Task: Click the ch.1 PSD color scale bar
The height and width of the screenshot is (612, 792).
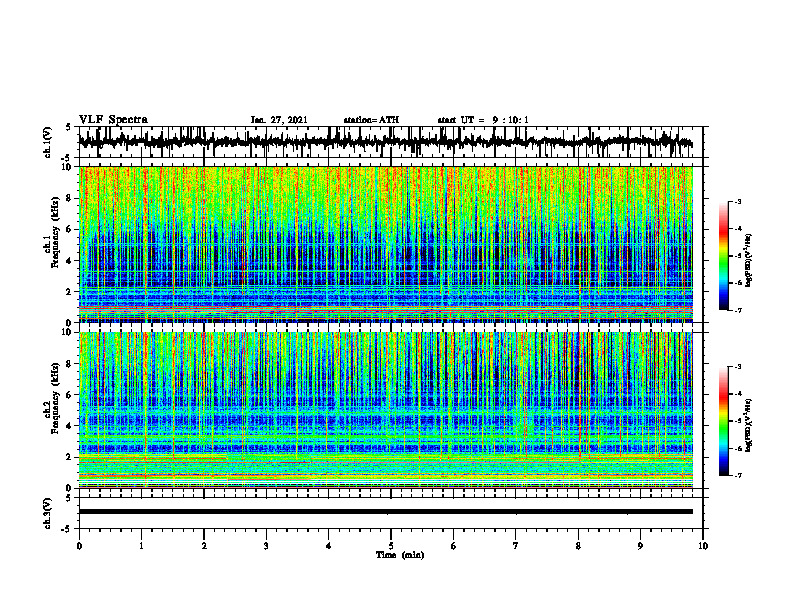Action: [724, 256]
